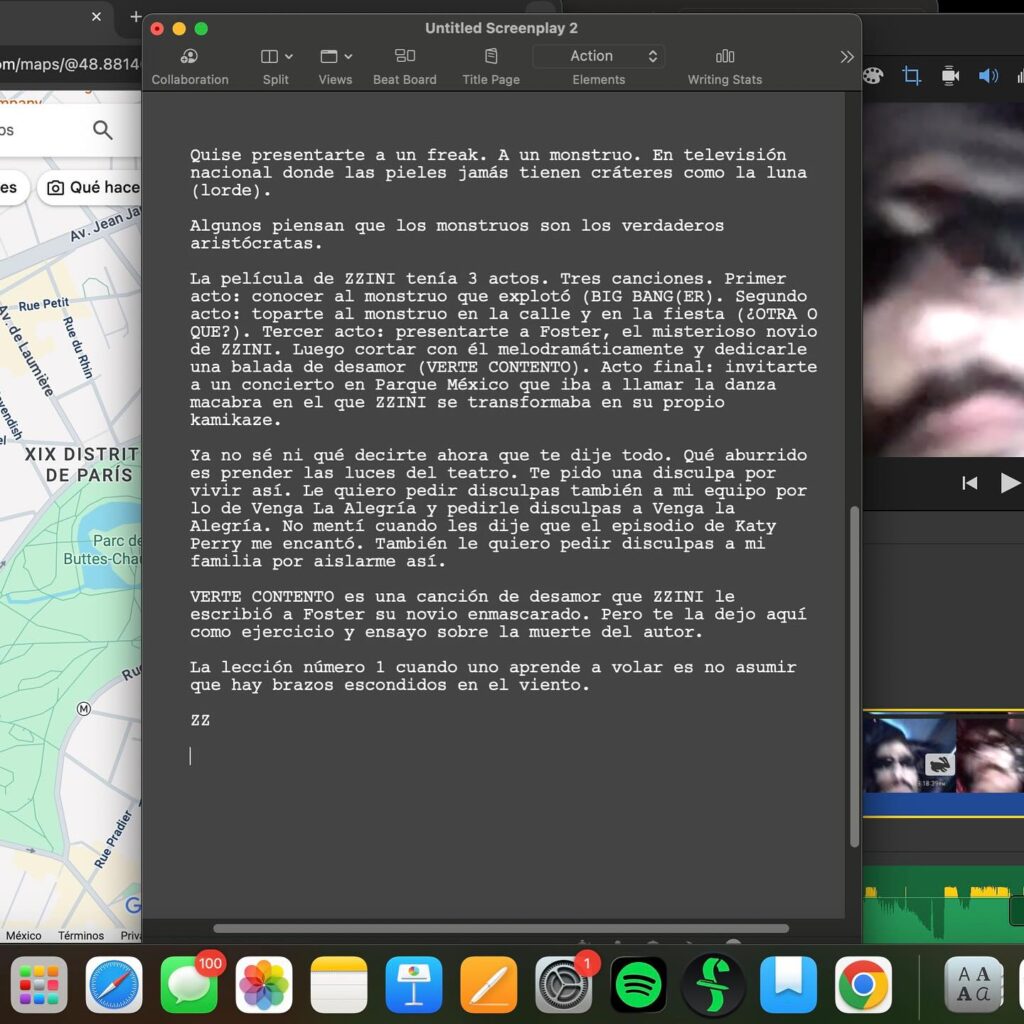
Task: Show hidden toolbar items with double chevron
Action: [846, 57]
